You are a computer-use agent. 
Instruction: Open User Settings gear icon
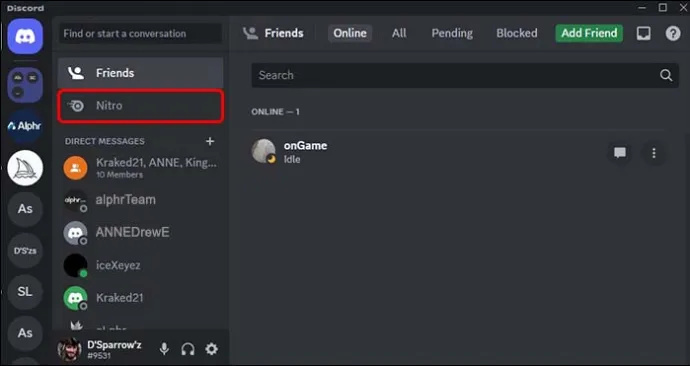(212, 349)
